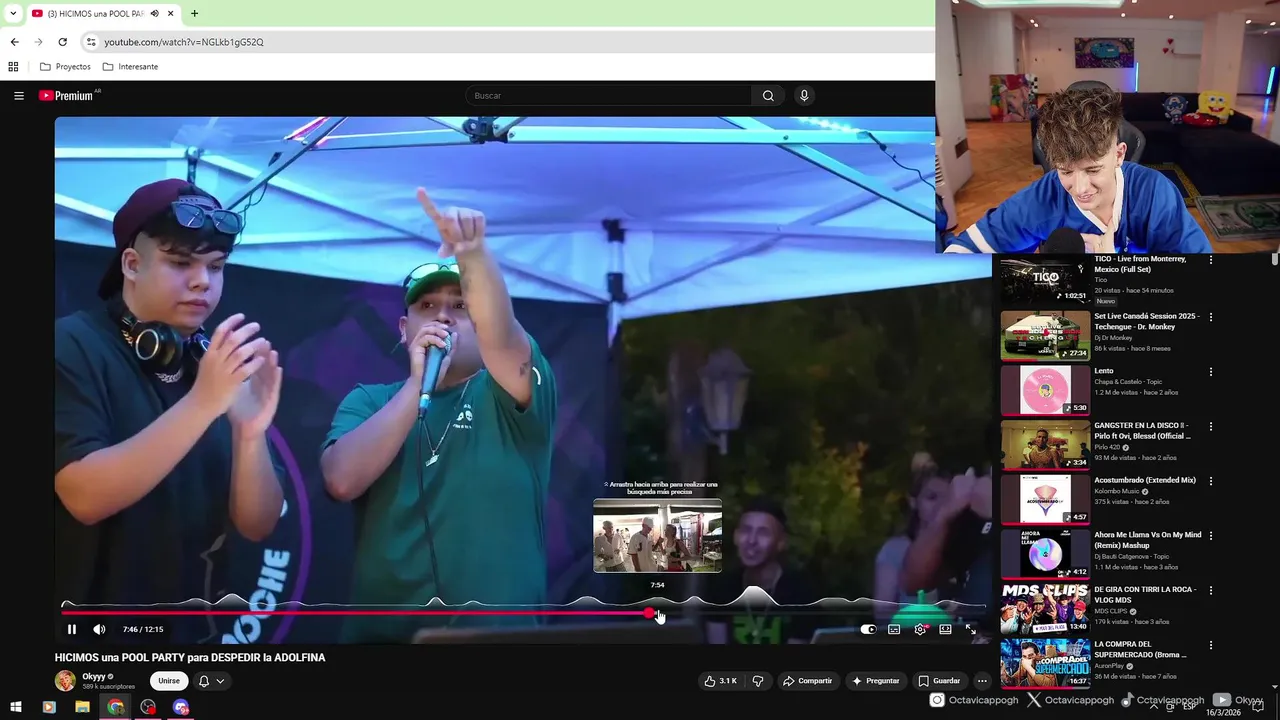Open the browser tab search dropdown

[x=13, y=14]
